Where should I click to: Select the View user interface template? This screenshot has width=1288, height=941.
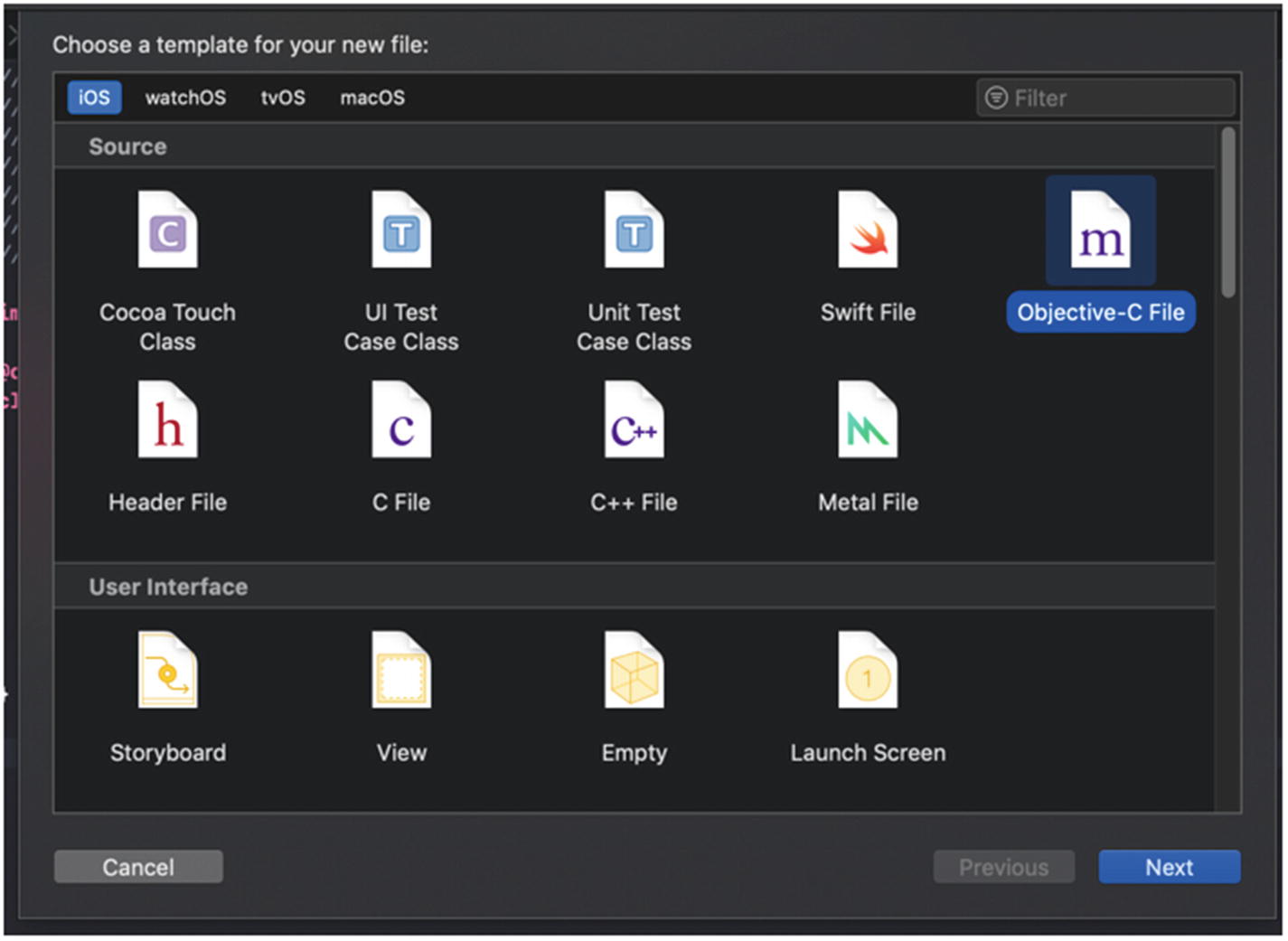[x=400, y=672]
